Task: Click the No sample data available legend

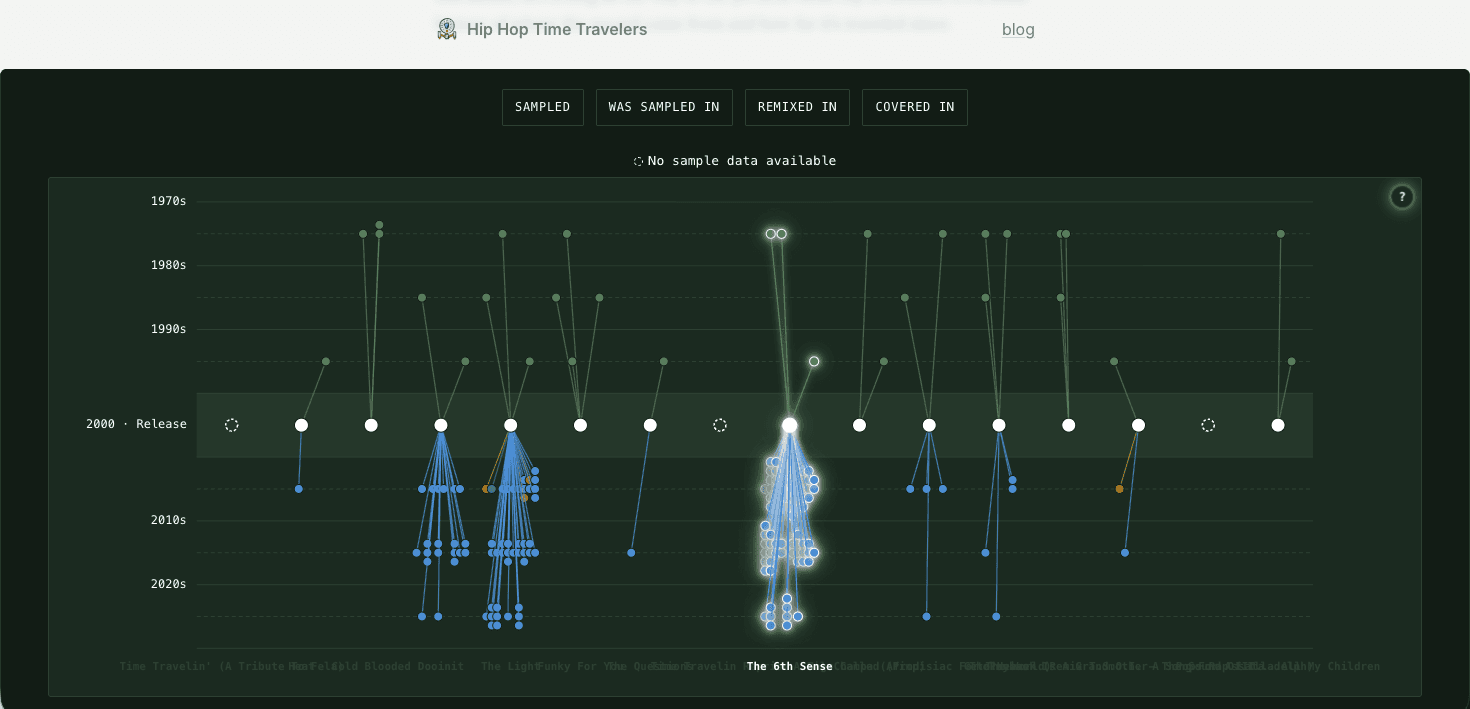Action: [x=735, y=161]
